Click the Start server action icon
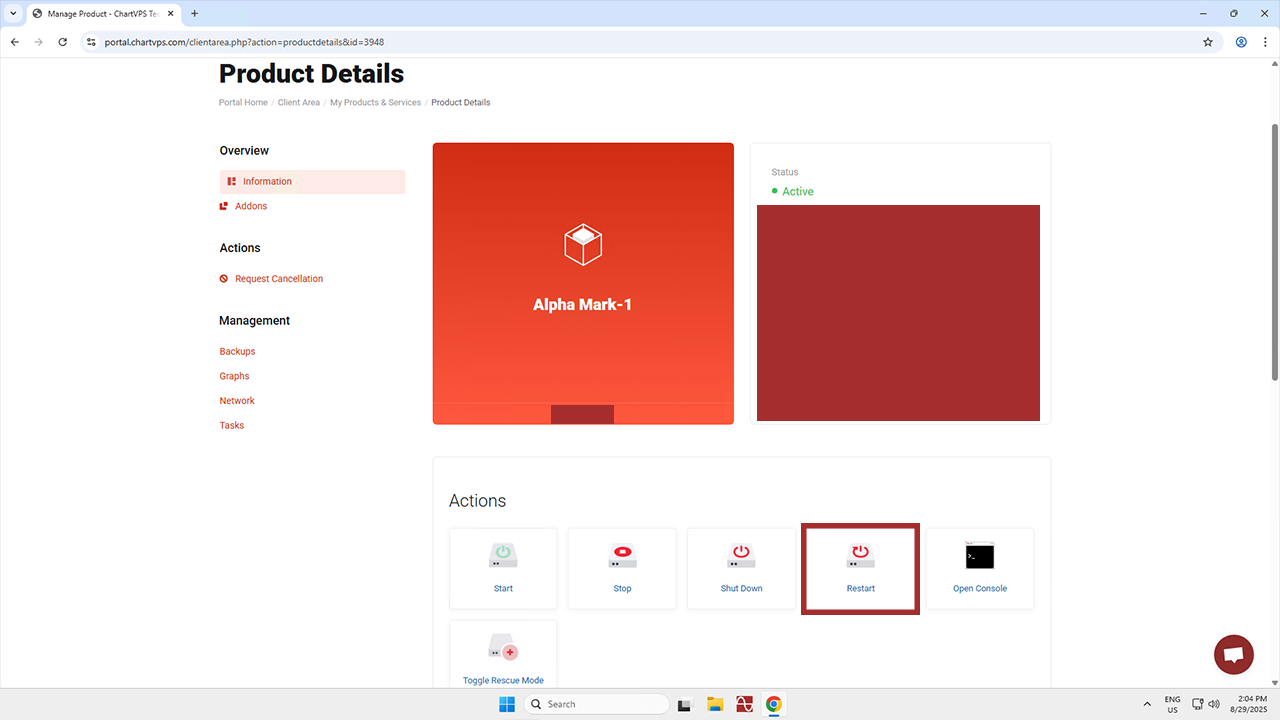Viewport: 1280px width, 720px height. [503, 556]
